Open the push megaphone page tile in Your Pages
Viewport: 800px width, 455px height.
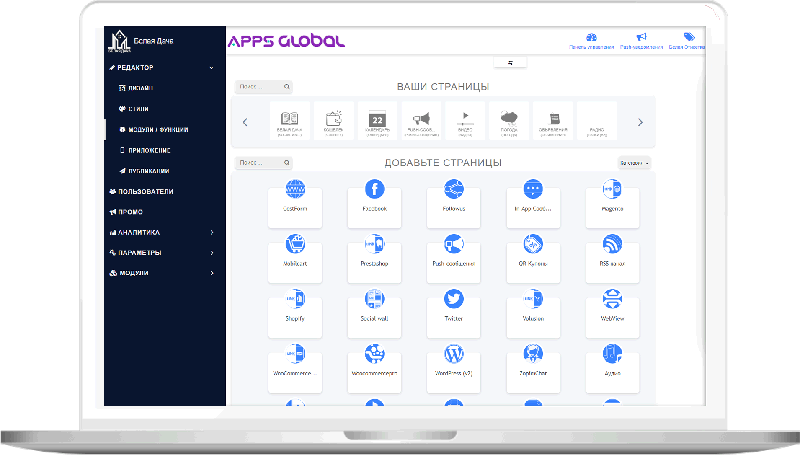coord(421,121)
